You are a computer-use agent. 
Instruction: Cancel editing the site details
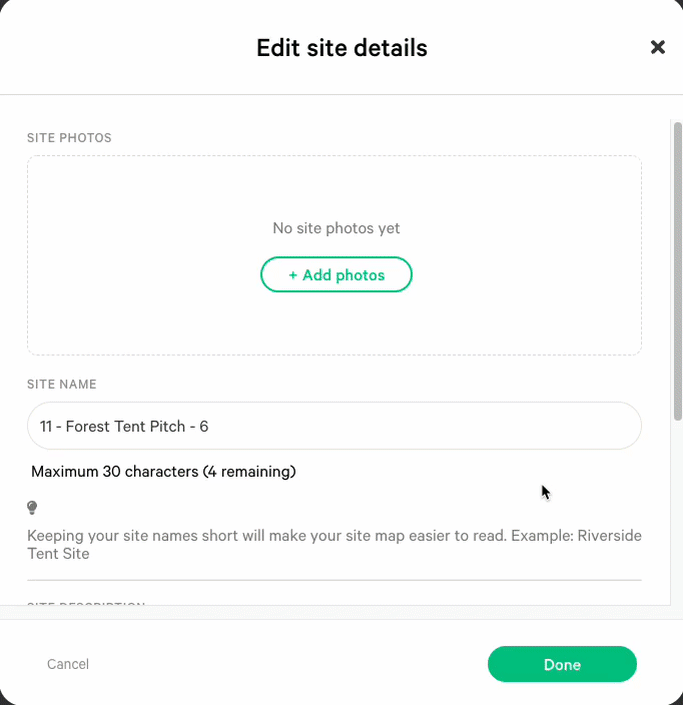(x=68, y=664)
